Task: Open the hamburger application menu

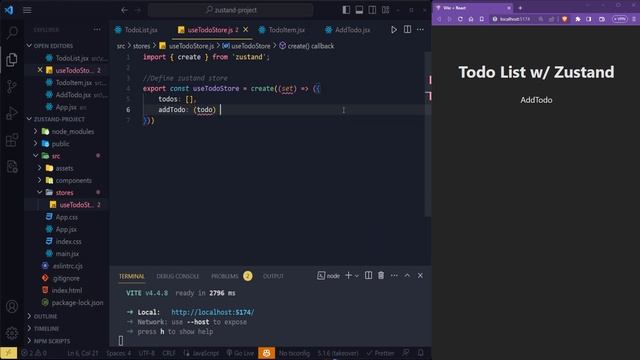Action: [x=27, y=10]
